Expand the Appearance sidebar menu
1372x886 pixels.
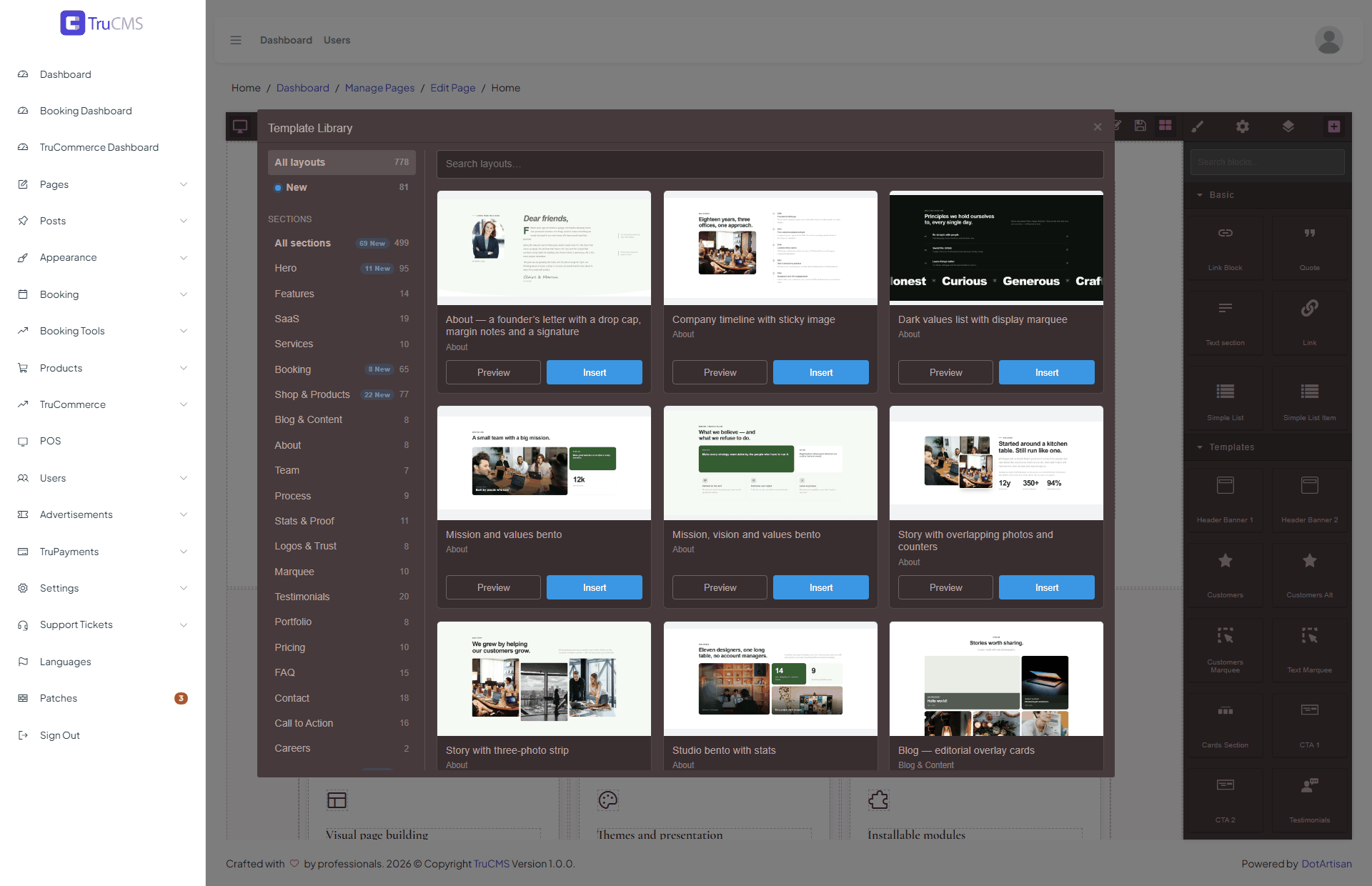[103, 257]
